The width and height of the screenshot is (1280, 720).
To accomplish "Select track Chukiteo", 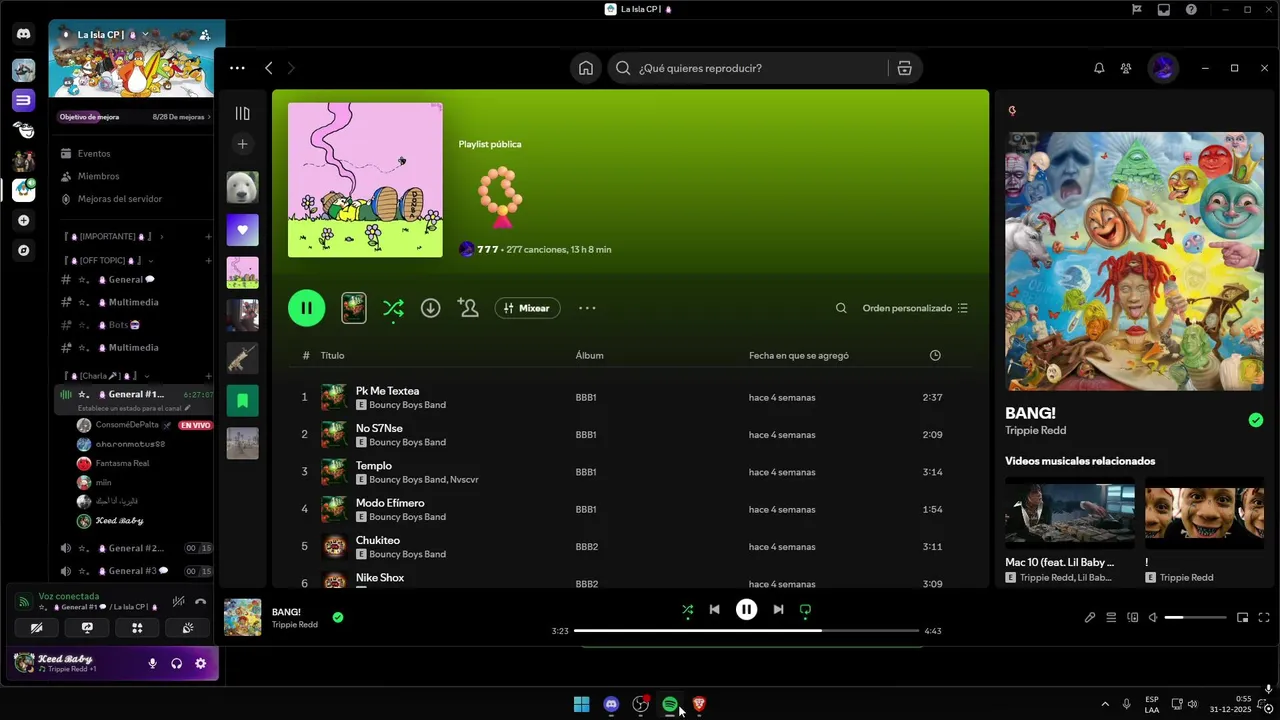I will click(x=378, y=540).
